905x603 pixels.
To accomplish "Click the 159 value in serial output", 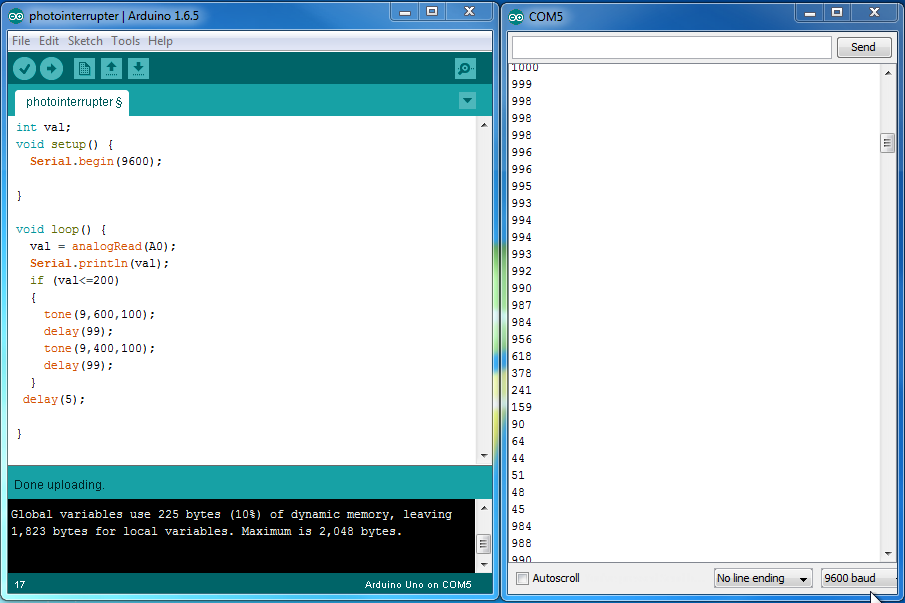I will 521,407.
